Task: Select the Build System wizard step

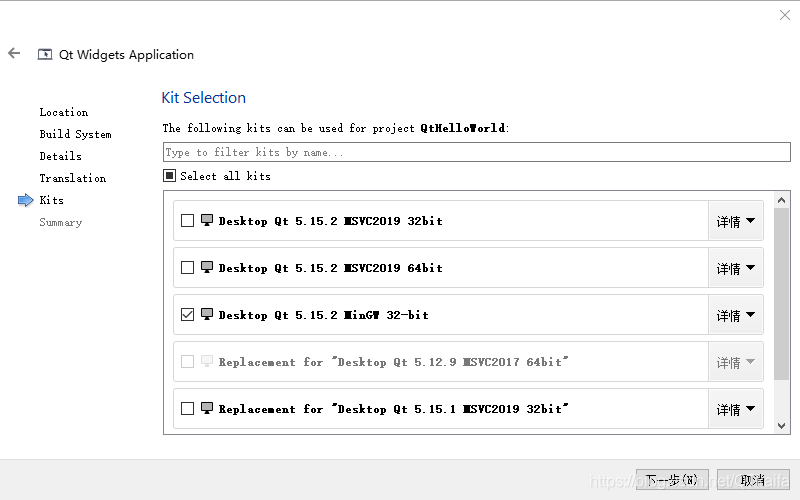Action: click(76, 134)
